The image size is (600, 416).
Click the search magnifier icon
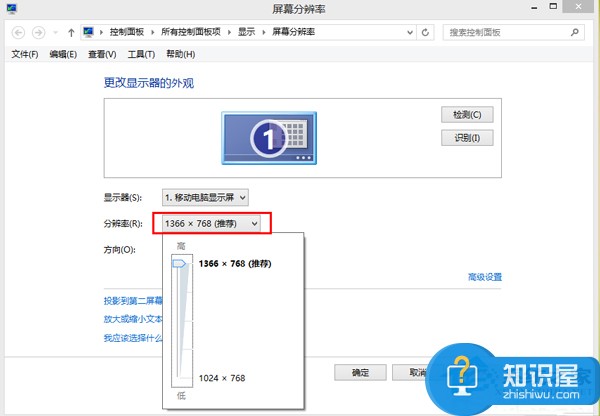(574, 33)
